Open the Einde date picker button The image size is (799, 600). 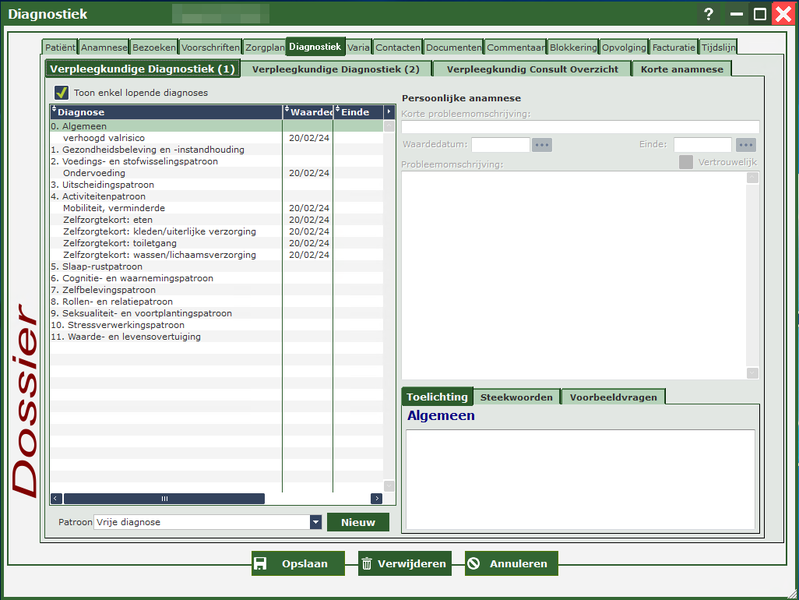click(746, 145)
